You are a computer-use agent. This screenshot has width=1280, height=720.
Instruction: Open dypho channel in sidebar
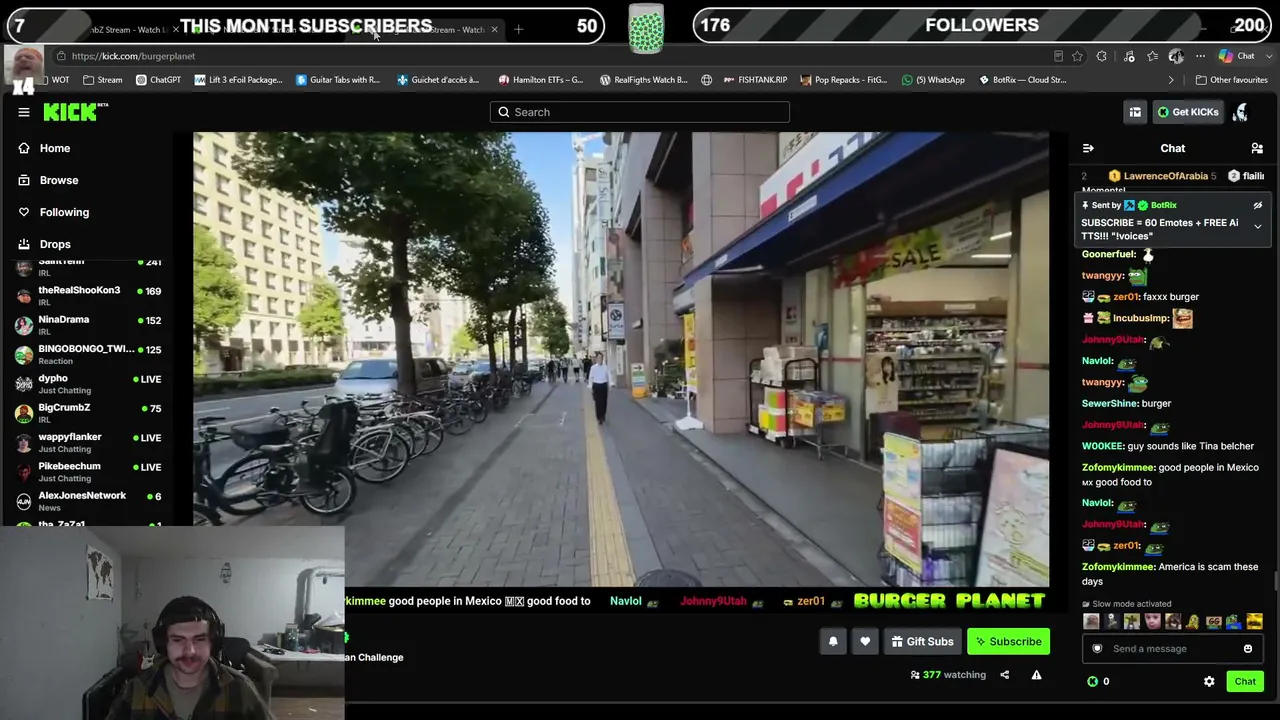pyautogui.click(x=89, y=384)
